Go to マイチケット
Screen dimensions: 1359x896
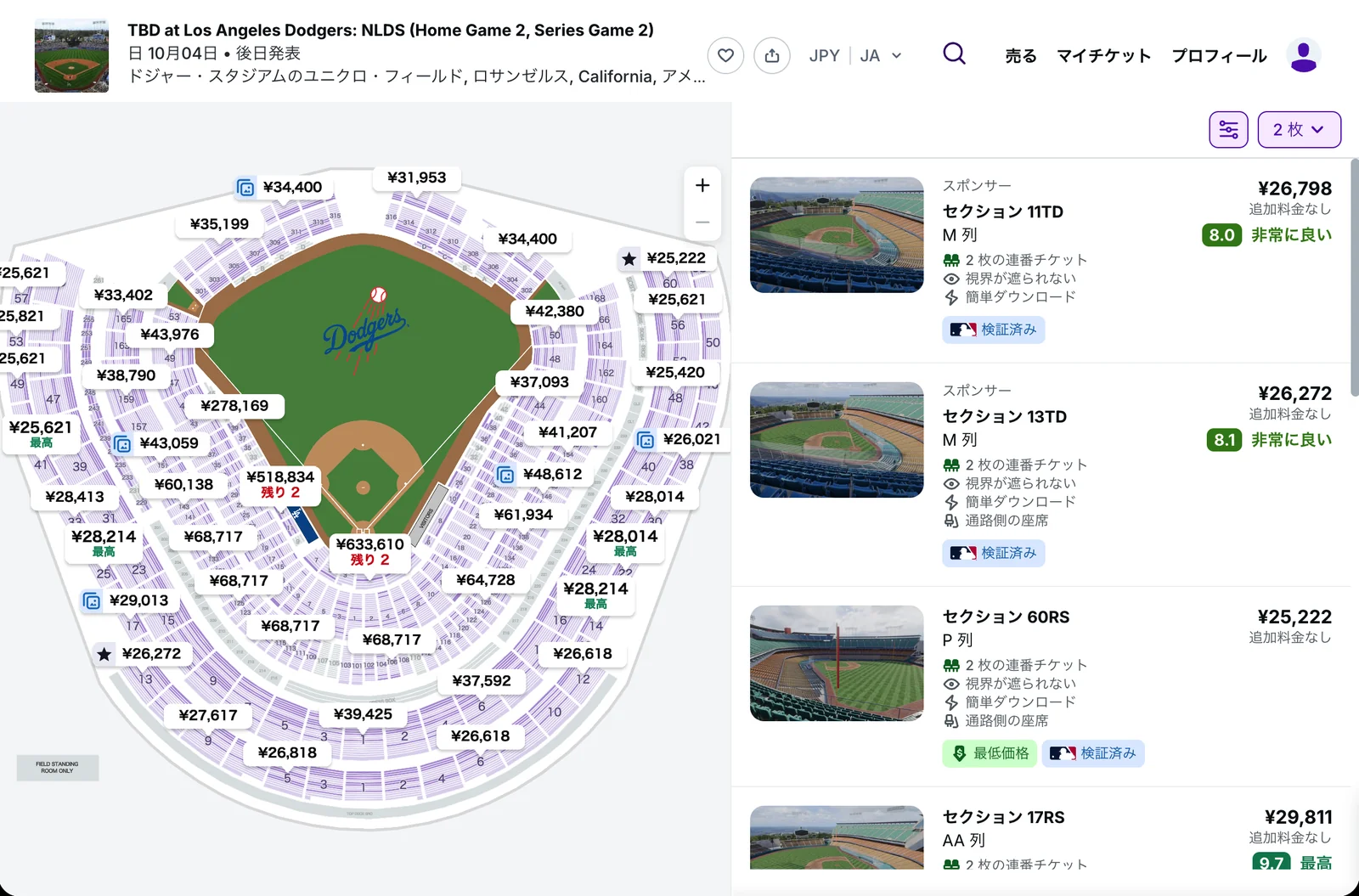click(x=1103, y=56)
